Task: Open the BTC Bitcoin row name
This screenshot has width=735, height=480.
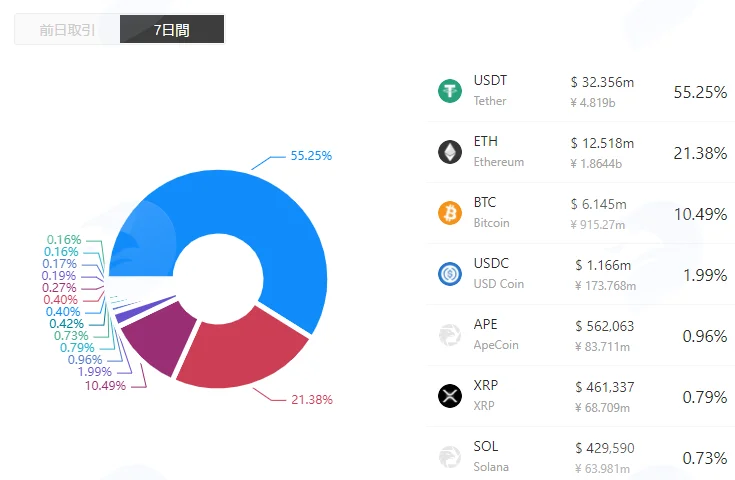Action: tap(491, 212)
